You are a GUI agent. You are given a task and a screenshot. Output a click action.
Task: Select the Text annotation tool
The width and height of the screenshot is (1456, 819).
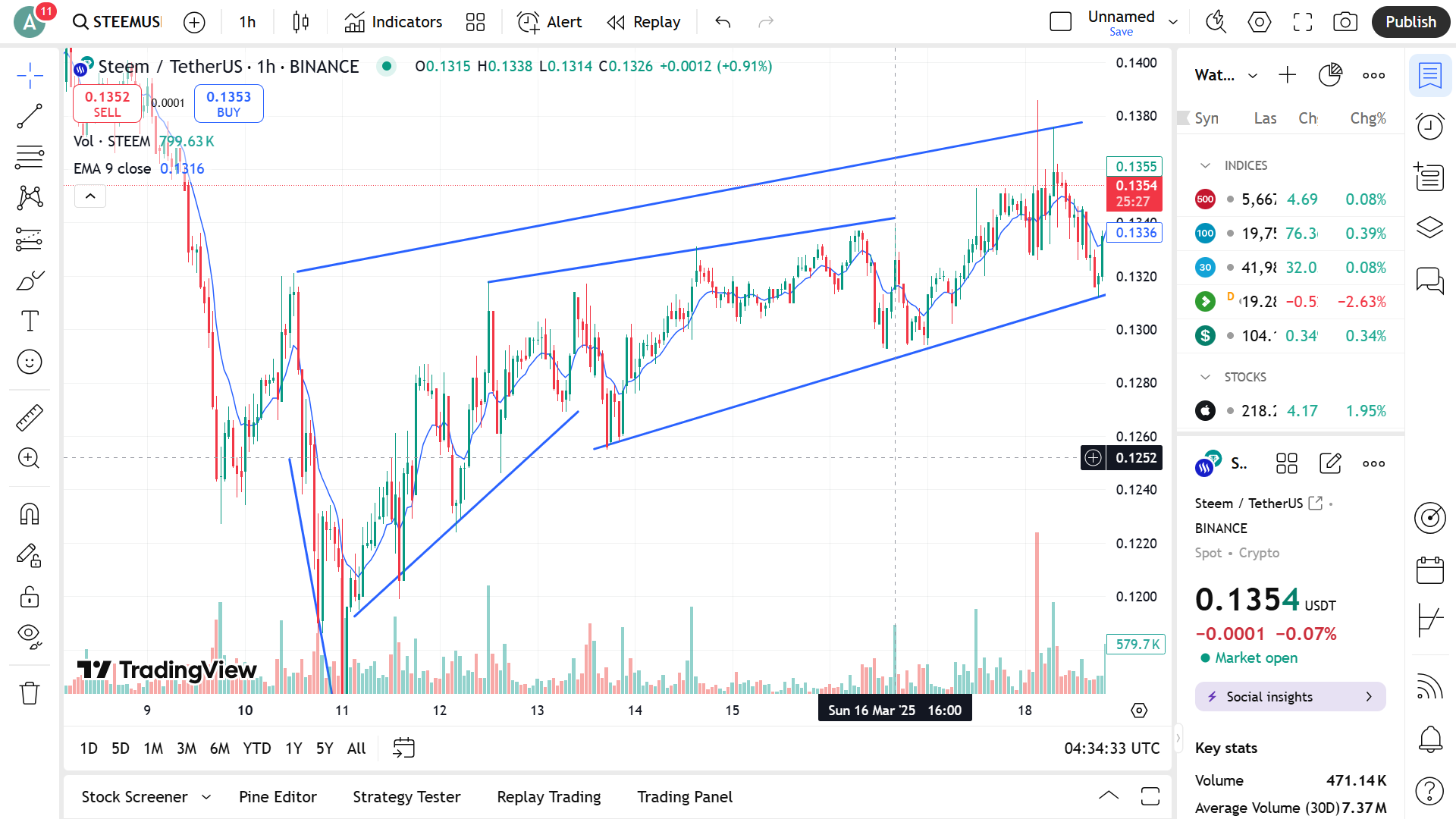30,322
